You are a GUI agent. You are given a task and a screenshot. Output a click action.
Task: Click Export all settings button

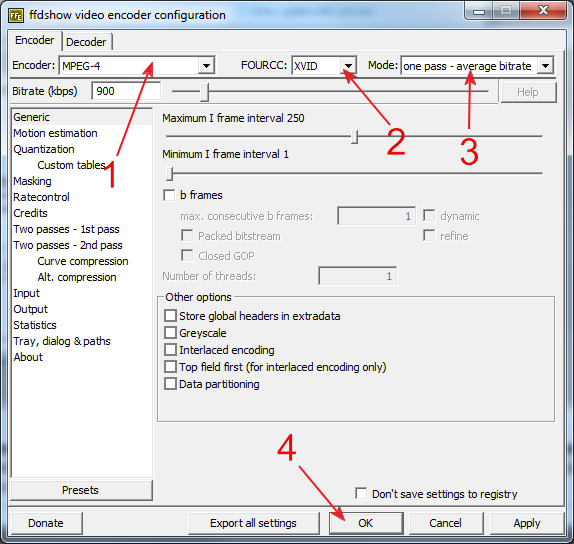coord(254,523)
